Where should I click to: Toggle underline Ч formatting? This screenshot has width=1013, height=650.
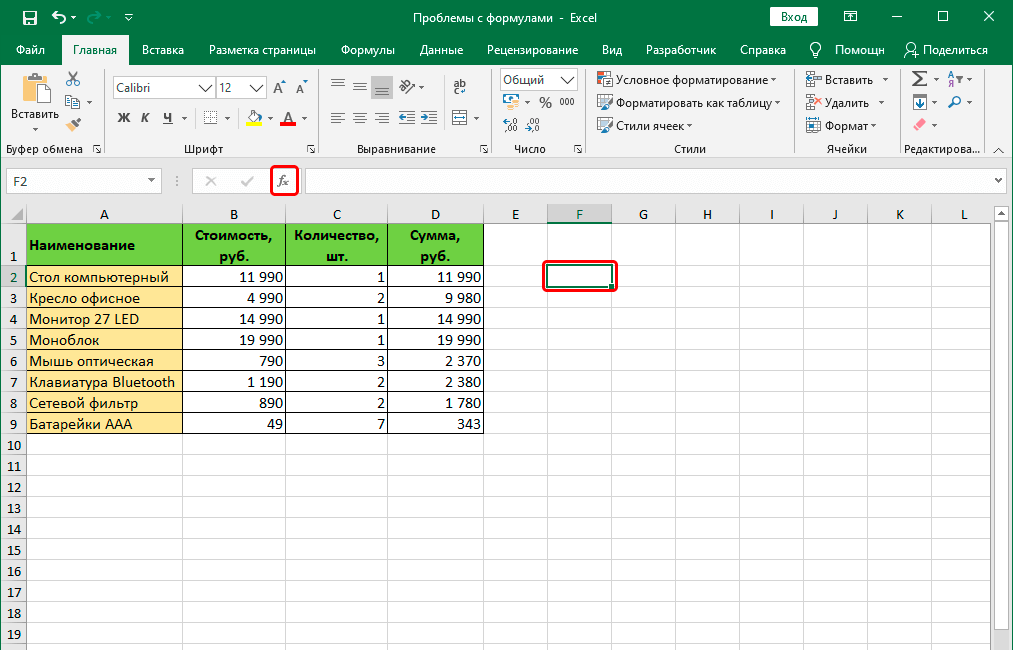pos(168,118)
